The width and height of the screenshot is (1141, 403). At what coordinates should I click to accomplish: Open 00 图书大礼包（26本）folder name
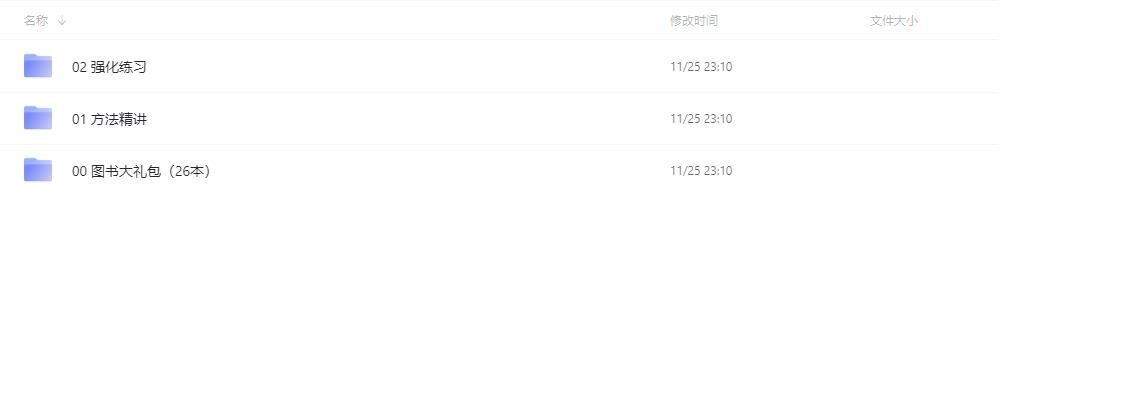coord(141,171)
